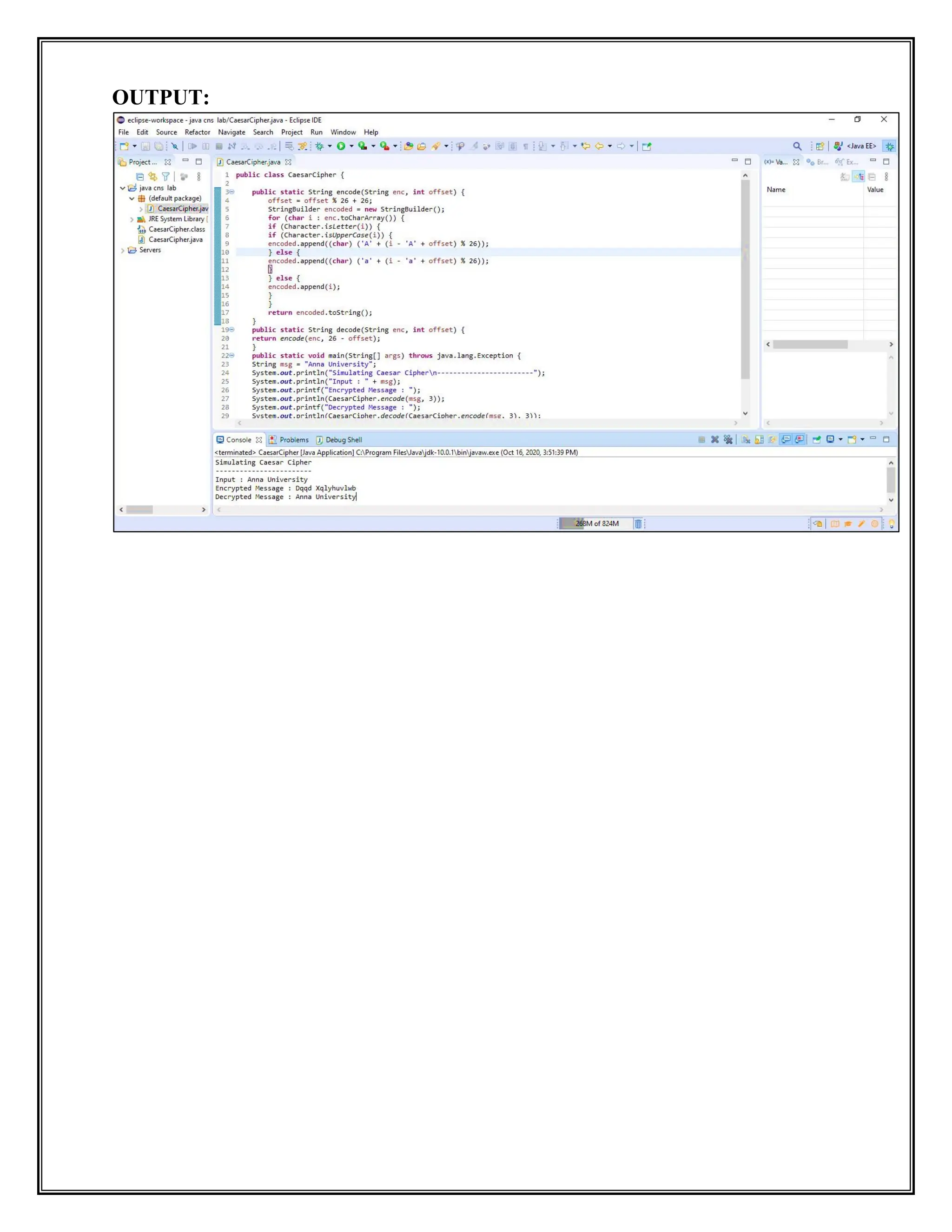Select the Java EE perspective button
952x1232 pixels.
tap(855, 146)
